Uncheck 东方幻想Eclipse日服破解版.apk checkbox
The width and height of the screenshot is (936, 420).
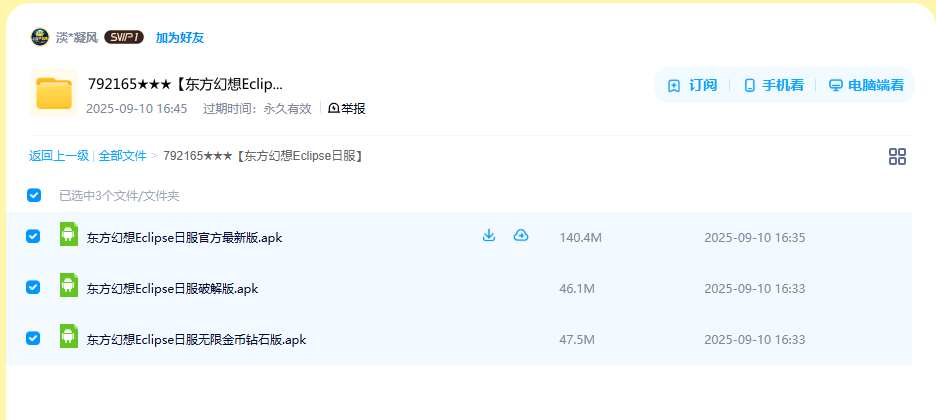[33, 288]
